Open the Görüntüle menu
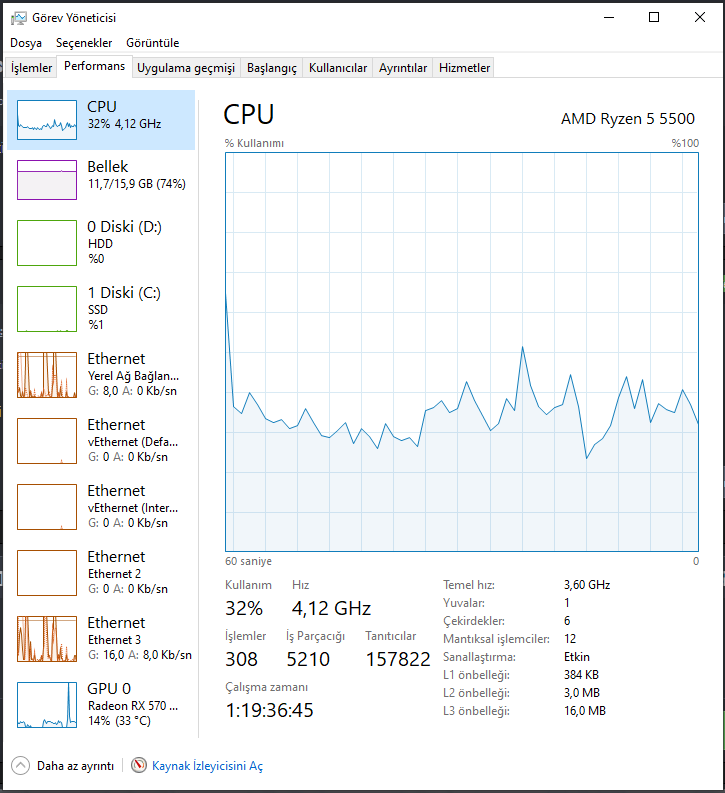725x793 pixels. click(153, 43)
